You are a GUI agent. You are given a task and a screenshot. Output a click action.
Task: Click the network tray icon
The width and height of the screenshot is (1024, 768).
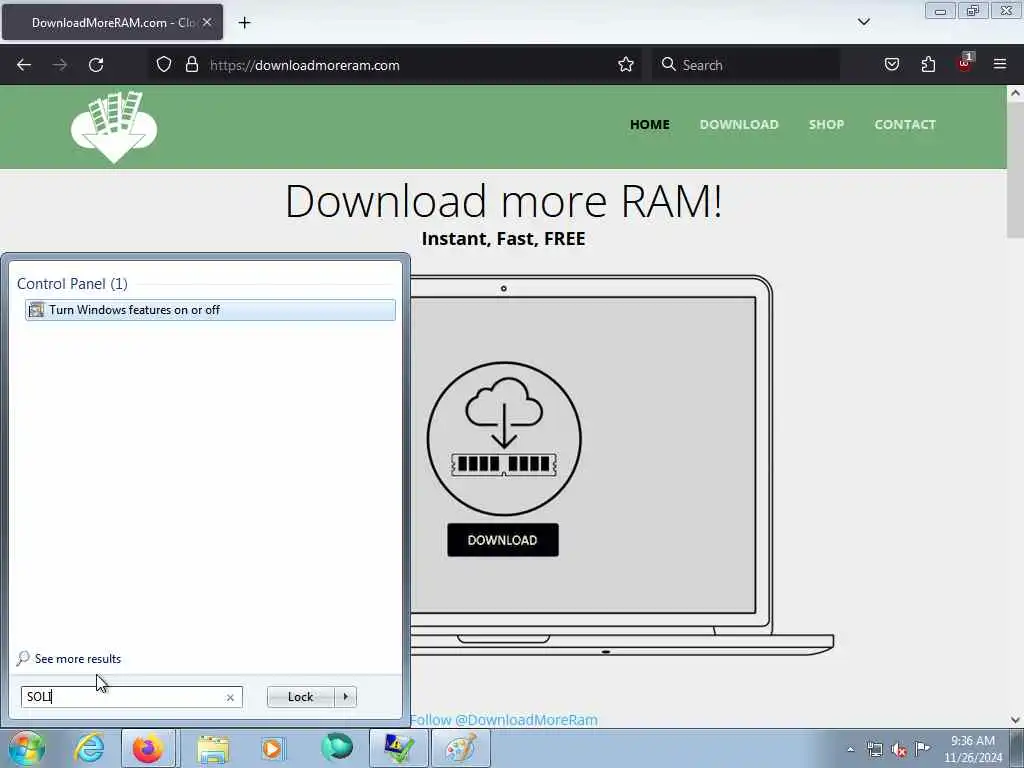[x=874, y=749]
